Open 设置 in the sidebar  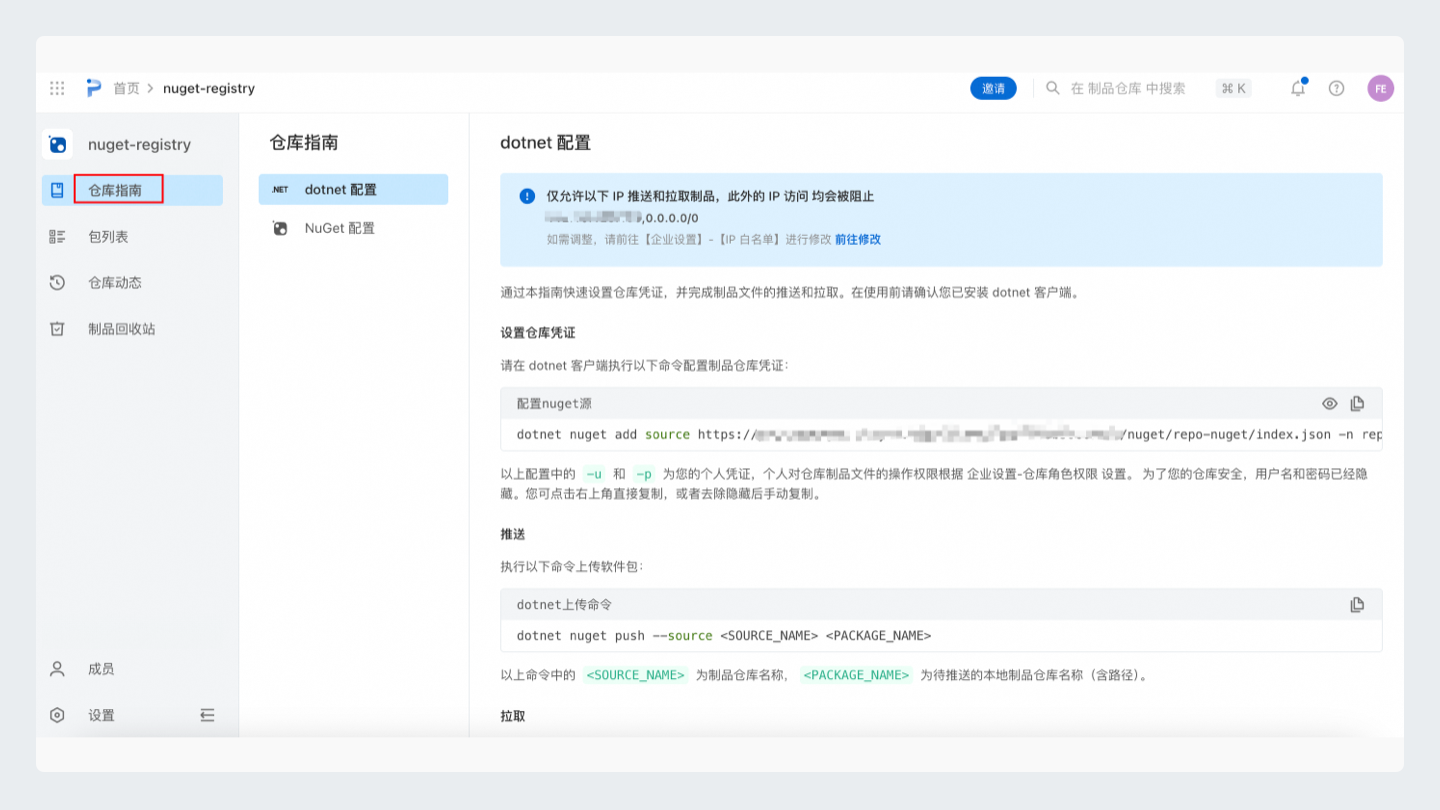pos(101,715)
